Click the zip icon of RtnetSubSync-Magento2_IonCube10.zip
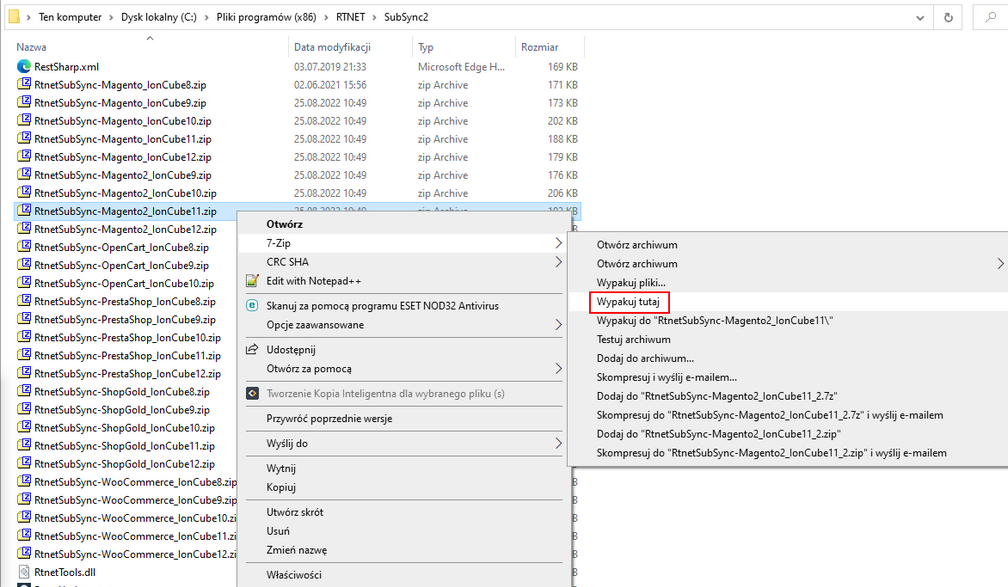This screenshot has width=1008, height=587. [24, 192]
